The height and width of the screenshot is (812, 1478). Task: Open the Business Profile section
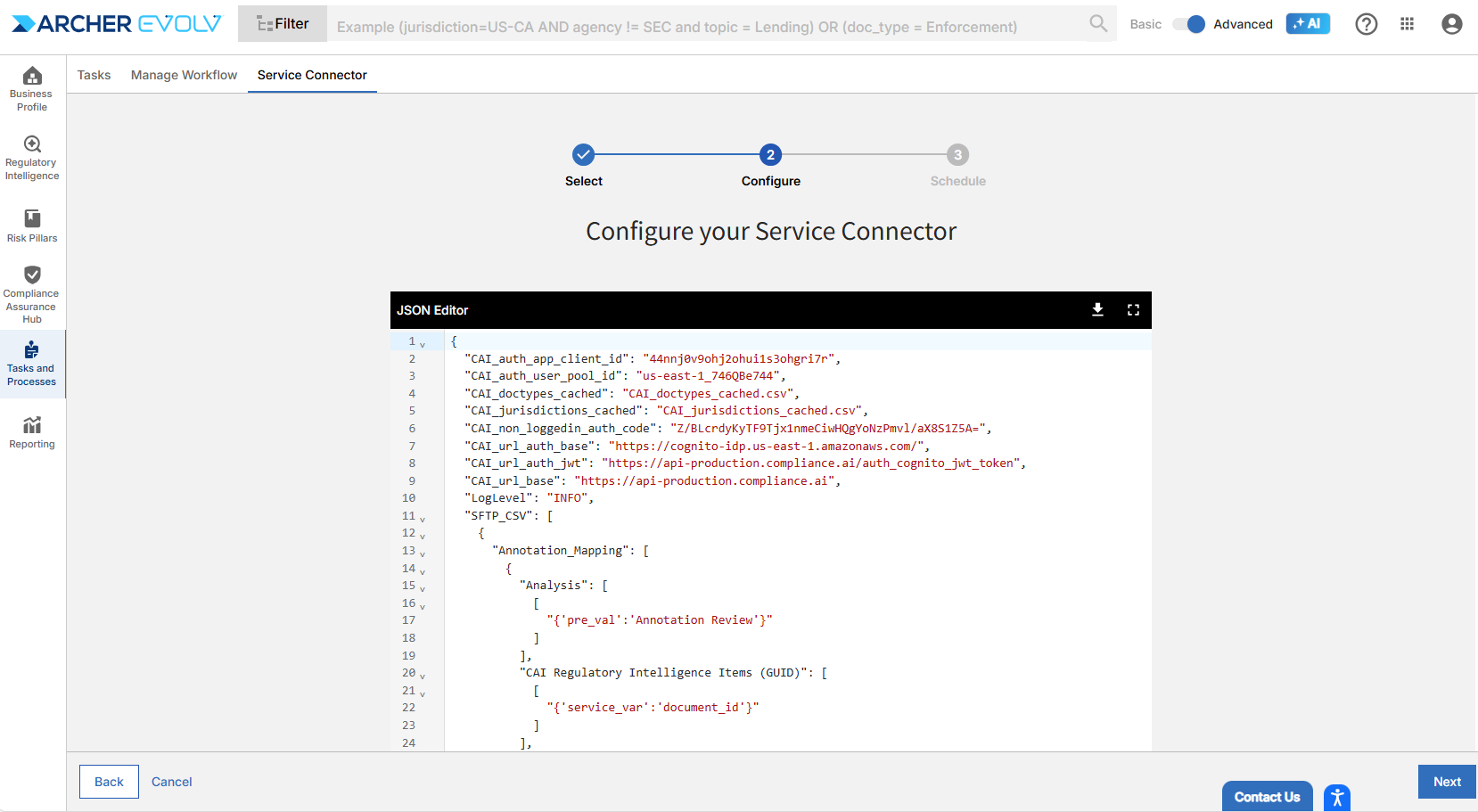coord(32,89)
